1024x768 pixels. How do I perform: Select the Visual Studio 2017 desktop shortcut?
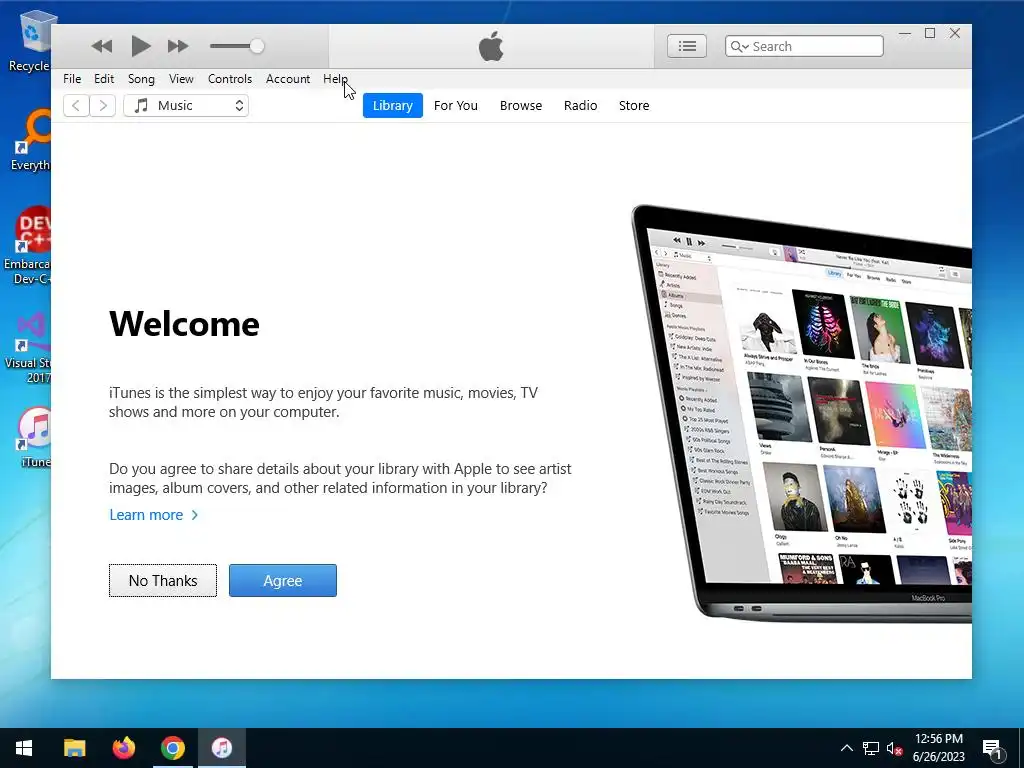pos(28,348)
